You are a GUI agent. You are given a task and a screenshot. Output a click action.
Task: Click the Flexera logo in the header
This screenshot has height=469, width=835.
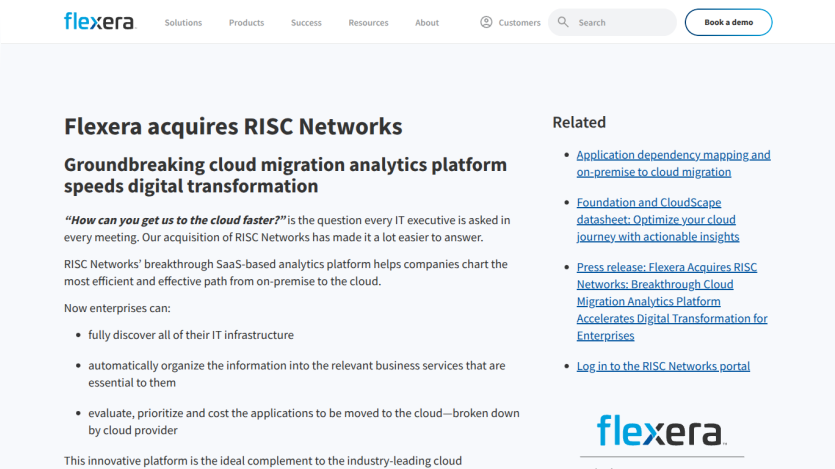100,22
